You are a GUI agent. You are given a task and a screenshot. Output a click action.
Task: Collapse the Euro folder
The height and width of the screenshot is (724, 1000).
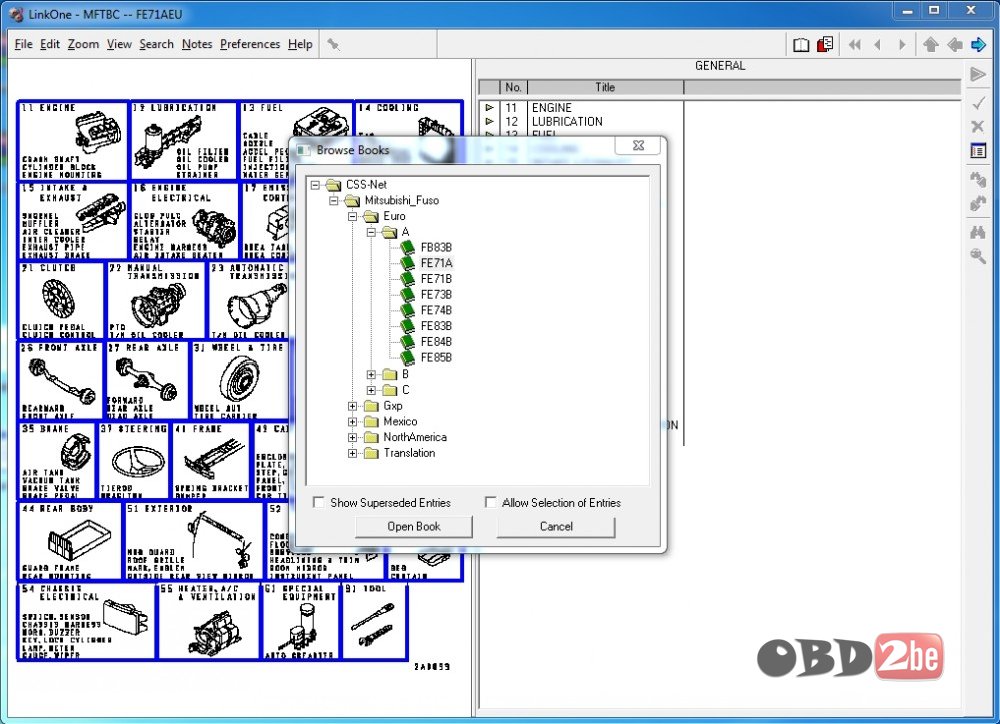click(x=353, y=217)
